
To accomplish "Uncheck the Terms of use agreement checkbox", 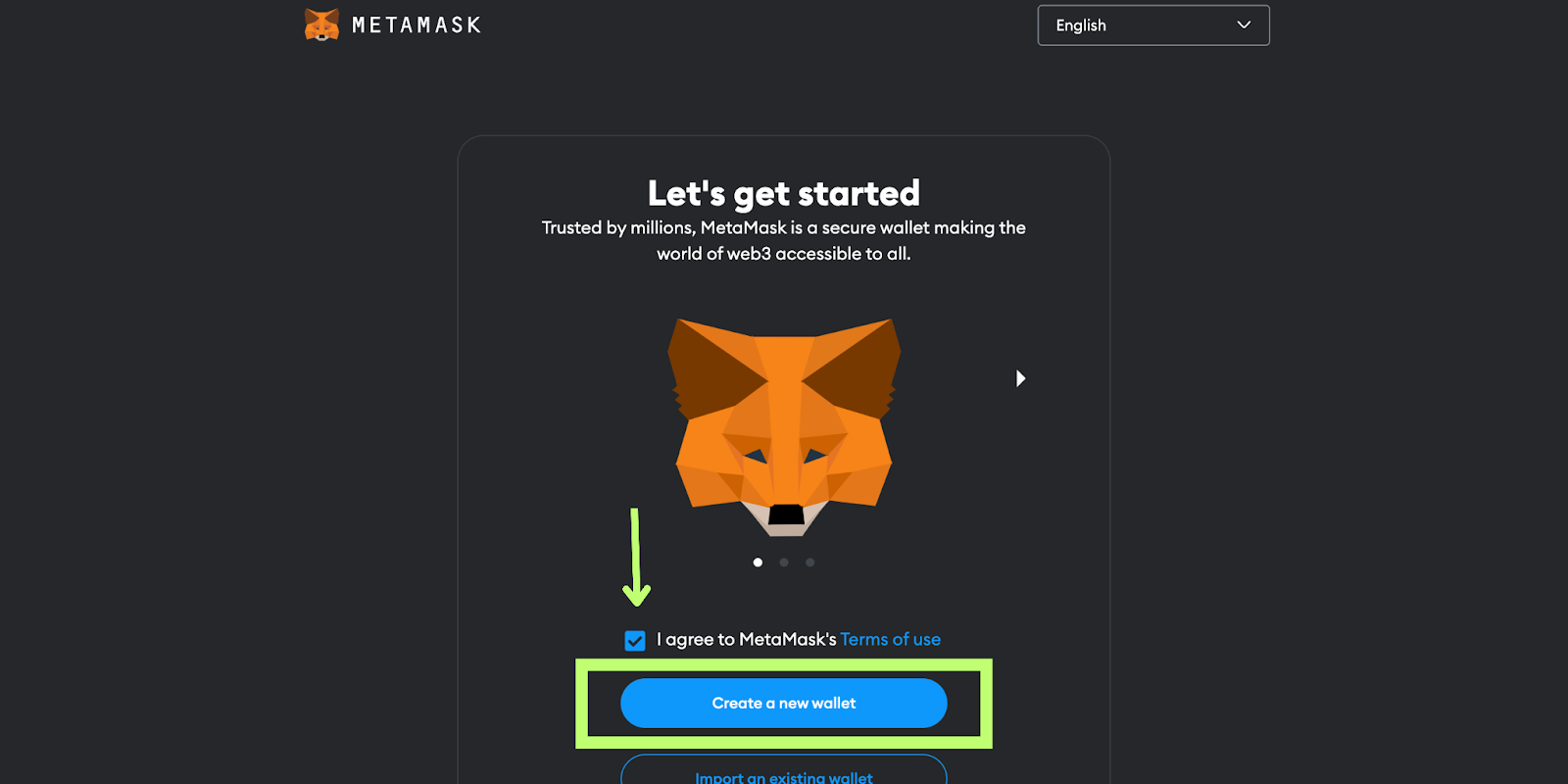I will [635, 641].
